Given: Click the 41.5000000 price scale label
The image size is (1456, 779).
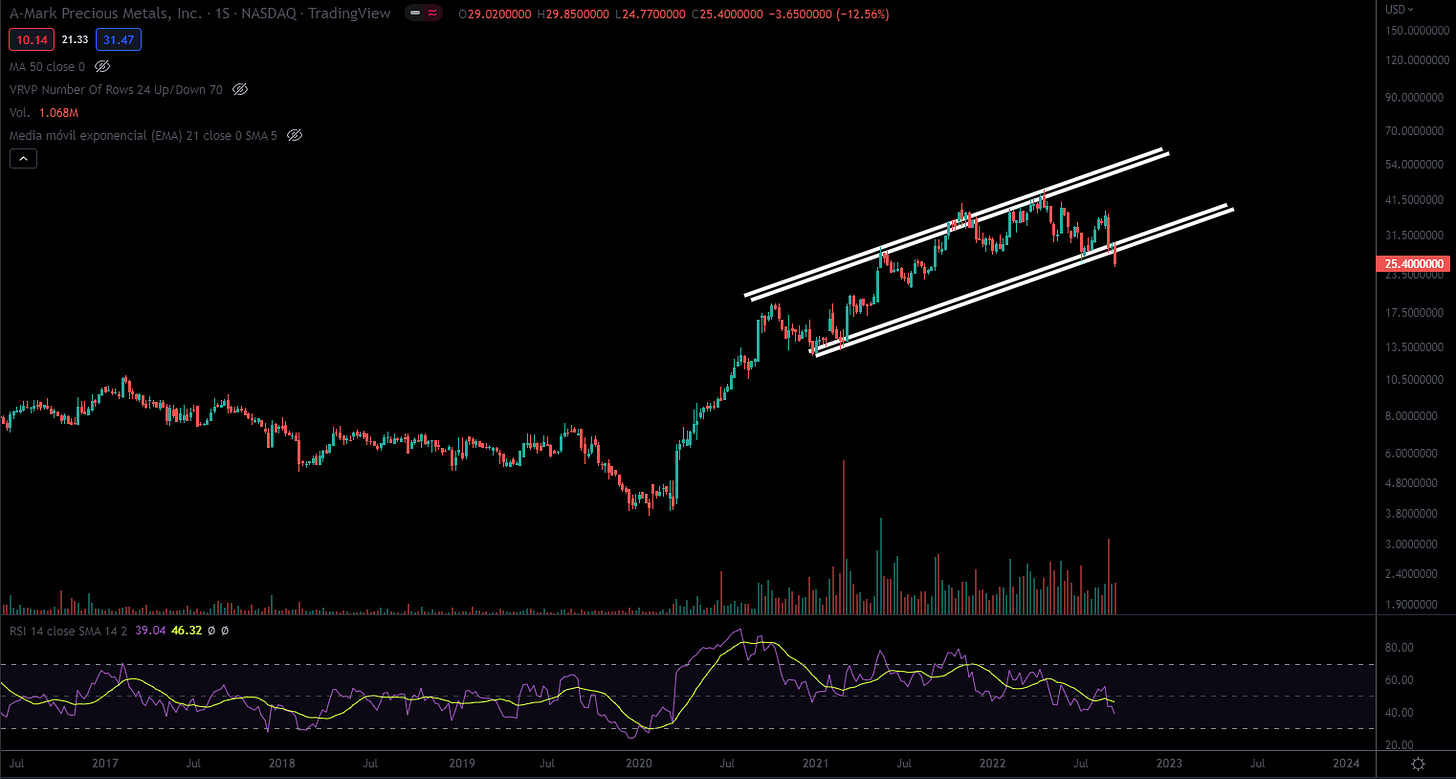Looking at the screenshot, I should tap(1416, 200).
